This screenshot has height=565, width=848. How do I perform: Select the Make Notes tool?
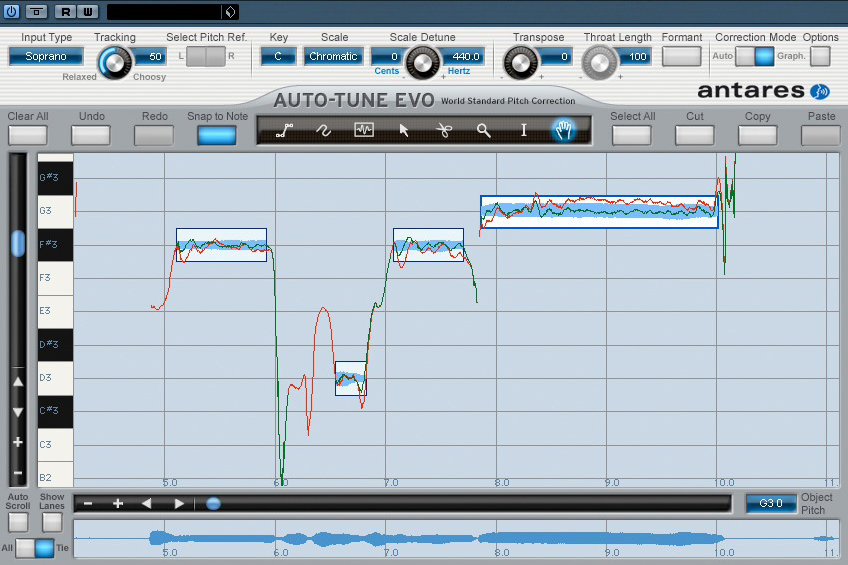(x=363, y=130)
